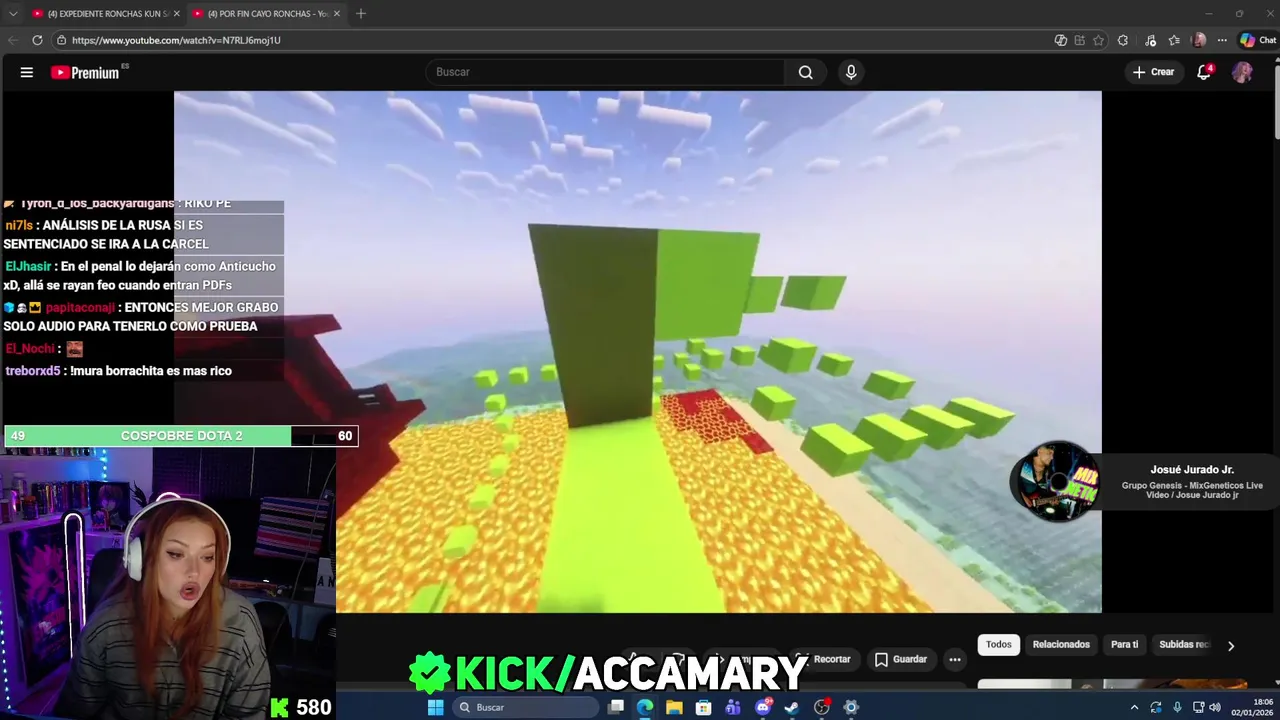Open File Explorer from taskbar
This screenshot has width=1280, height=720.
coord(674,707)
